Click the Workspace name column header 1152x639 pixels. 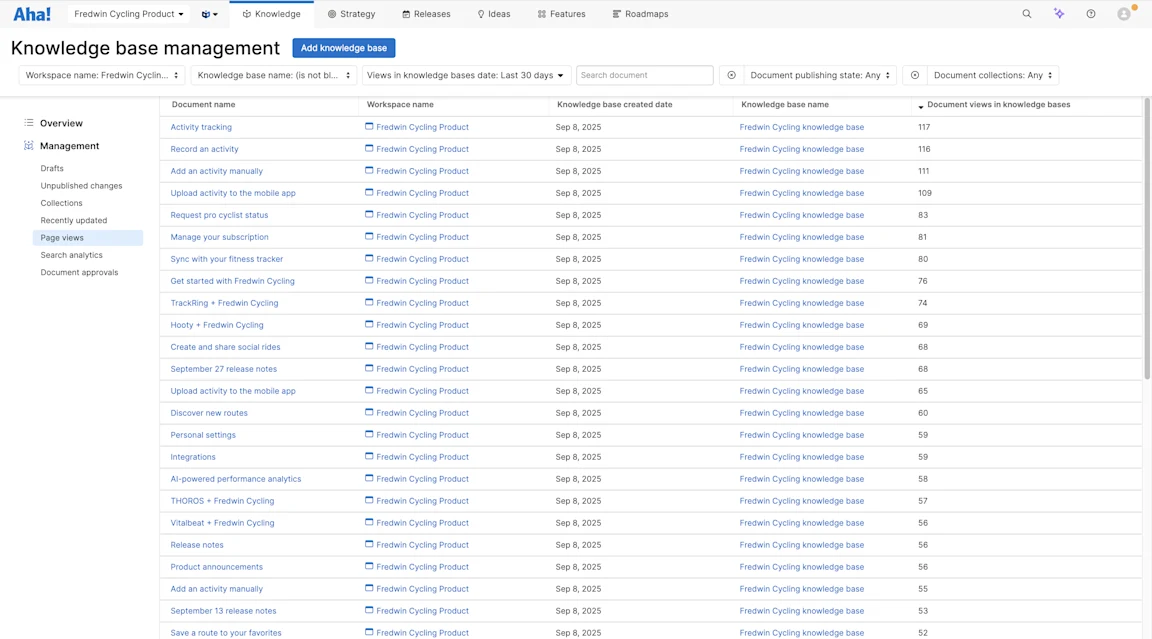pos(400,104)
